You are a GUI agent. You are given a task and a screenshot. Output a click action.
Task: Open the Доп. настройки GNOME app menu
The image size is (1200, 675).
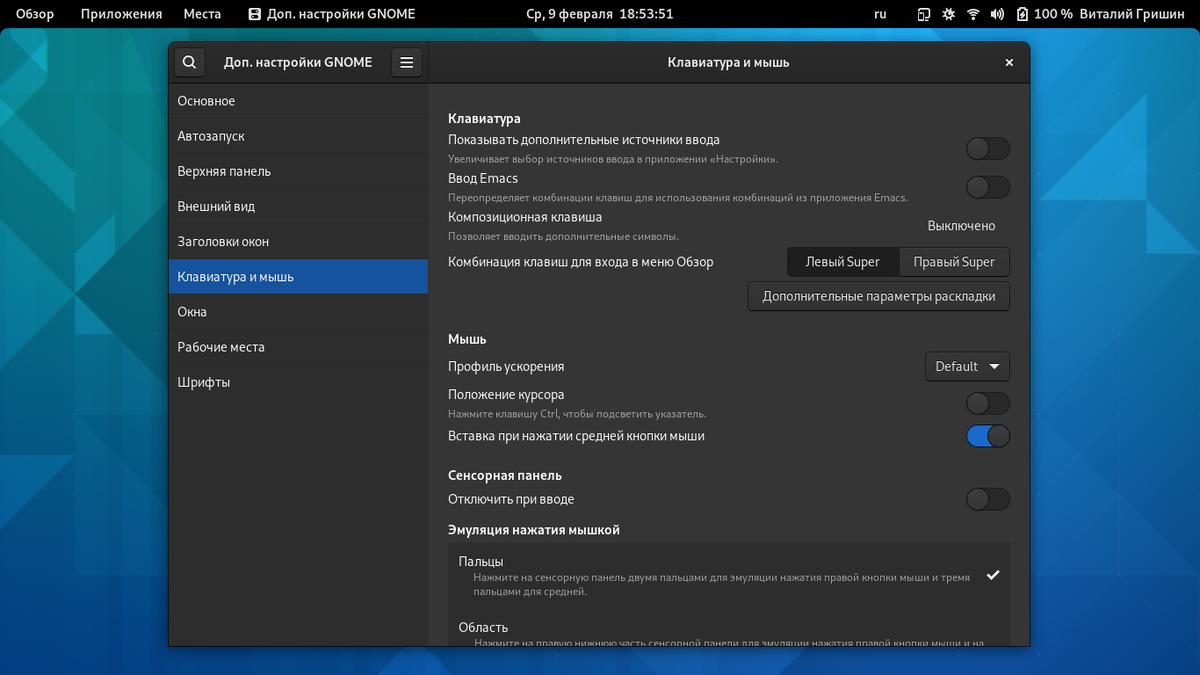(331, 14)
